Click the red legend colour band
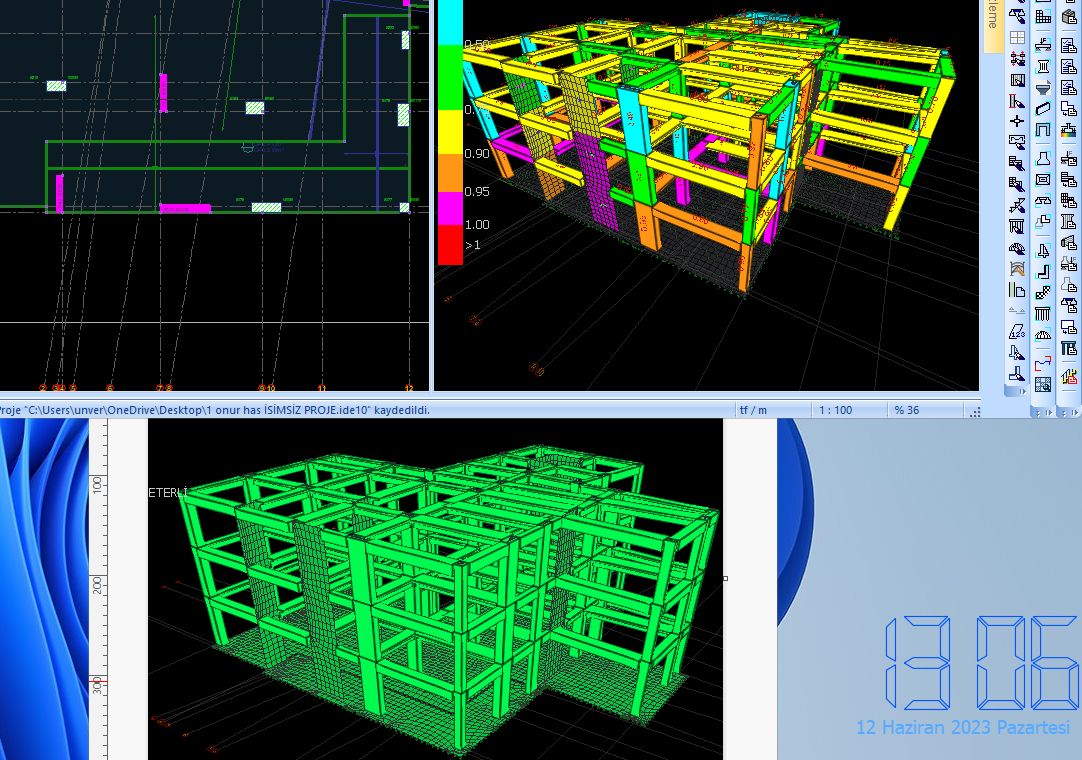The width and height of the screenshot is (1082, 760). (x=451, y=244)
